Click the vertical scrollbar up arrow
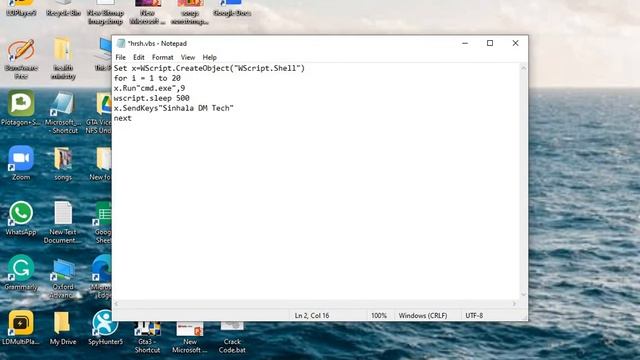The image size is (640, 360). 523,68
